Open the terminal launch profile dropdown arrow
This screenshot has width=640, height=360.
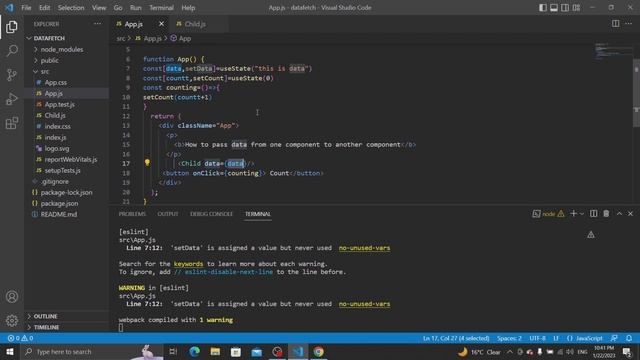[582, 213]
